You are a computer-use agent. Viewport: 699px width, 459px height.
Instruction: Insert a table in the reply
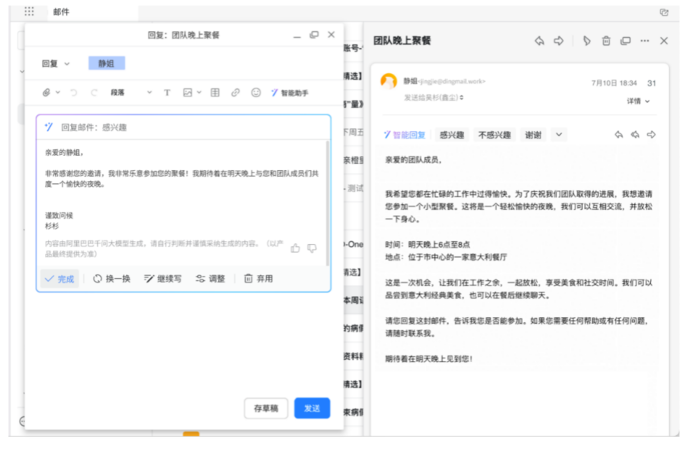[x=214, y=92]
